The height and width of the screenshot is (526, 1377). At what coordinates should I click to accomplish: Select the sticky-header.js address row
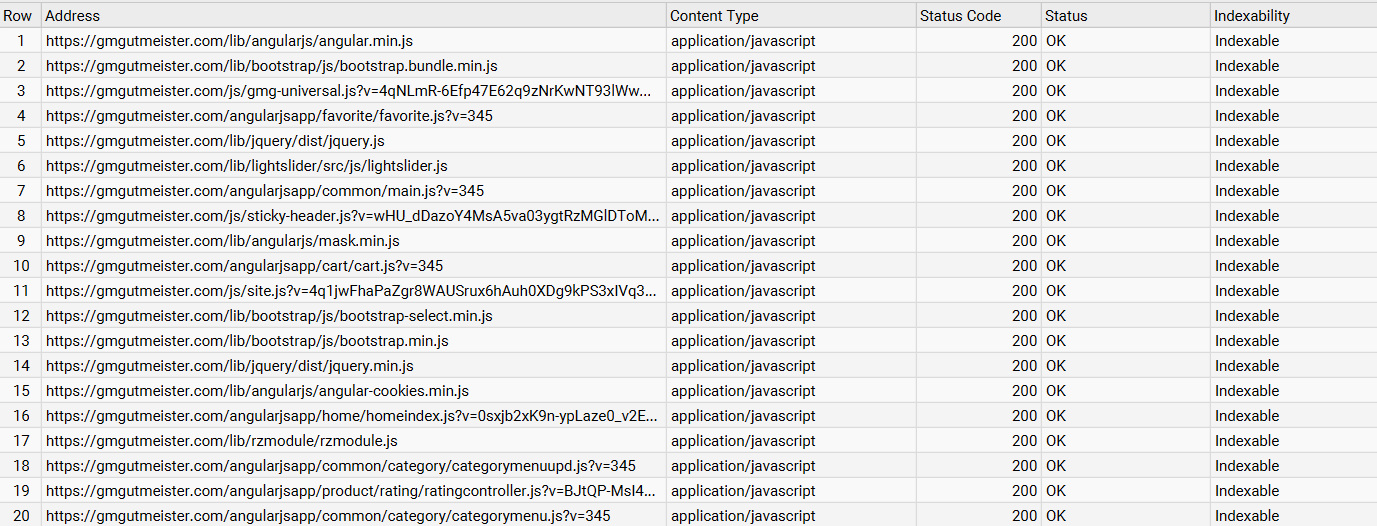coord(353,216)
